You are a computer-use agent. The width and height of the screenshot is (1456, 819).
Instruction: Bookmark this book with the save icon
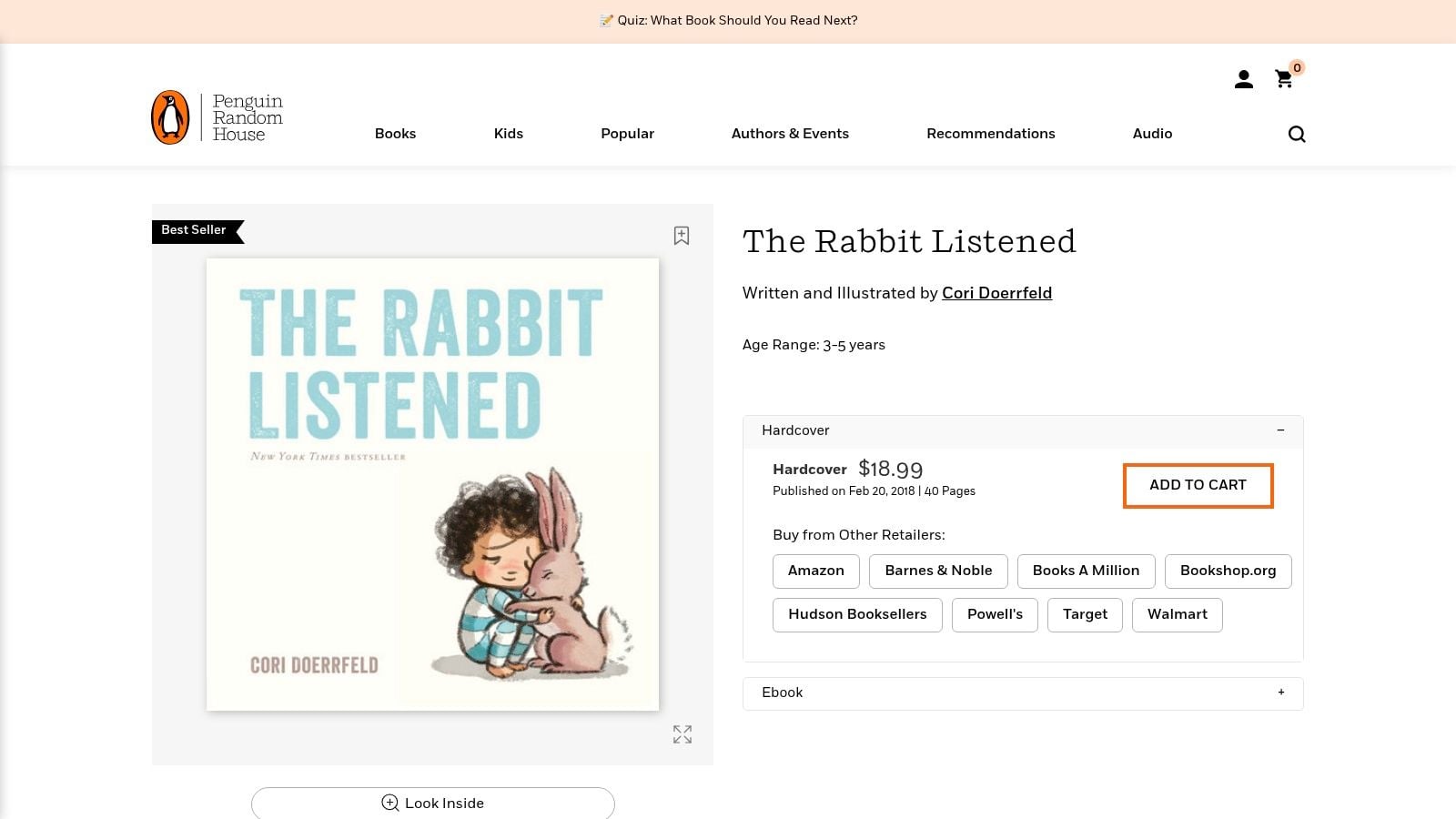[682, 236]
